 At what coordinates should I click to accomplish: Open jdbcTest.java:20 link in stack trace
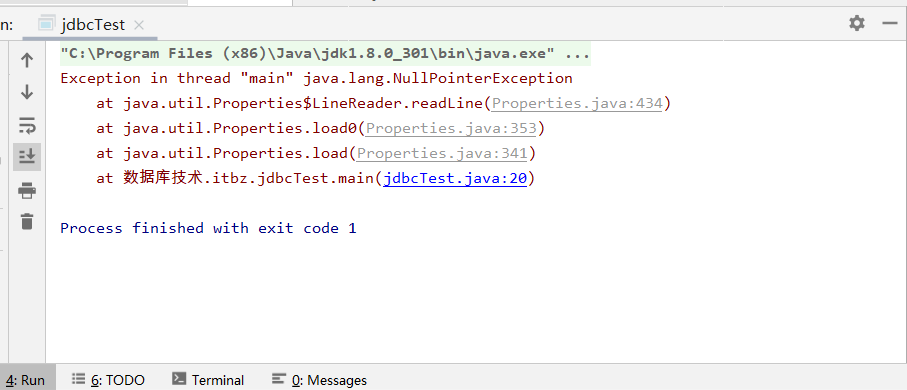(x=455, y=178)
